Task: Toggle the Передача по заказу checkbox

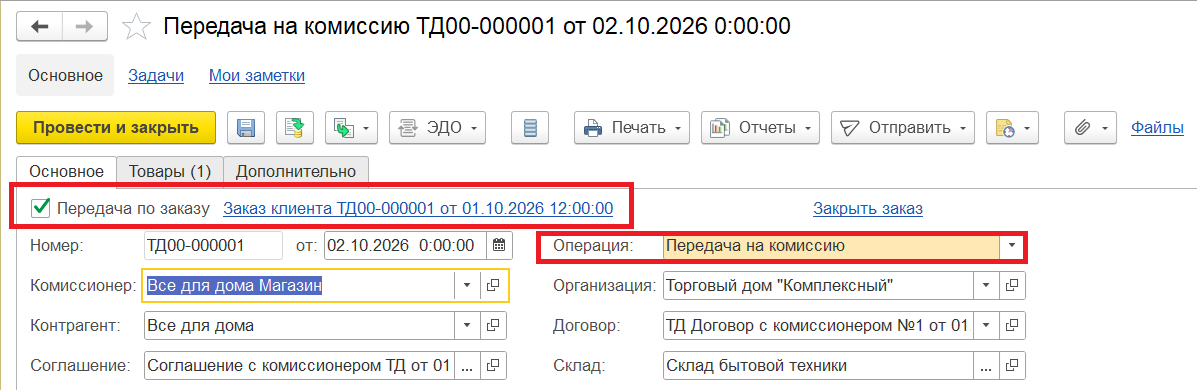Action: [x=40, y=208]
